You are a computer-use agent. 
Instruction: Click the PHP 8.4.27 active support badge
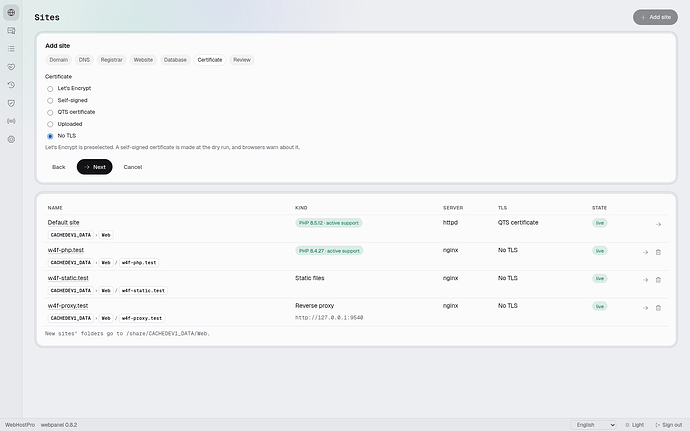[329, 251]
